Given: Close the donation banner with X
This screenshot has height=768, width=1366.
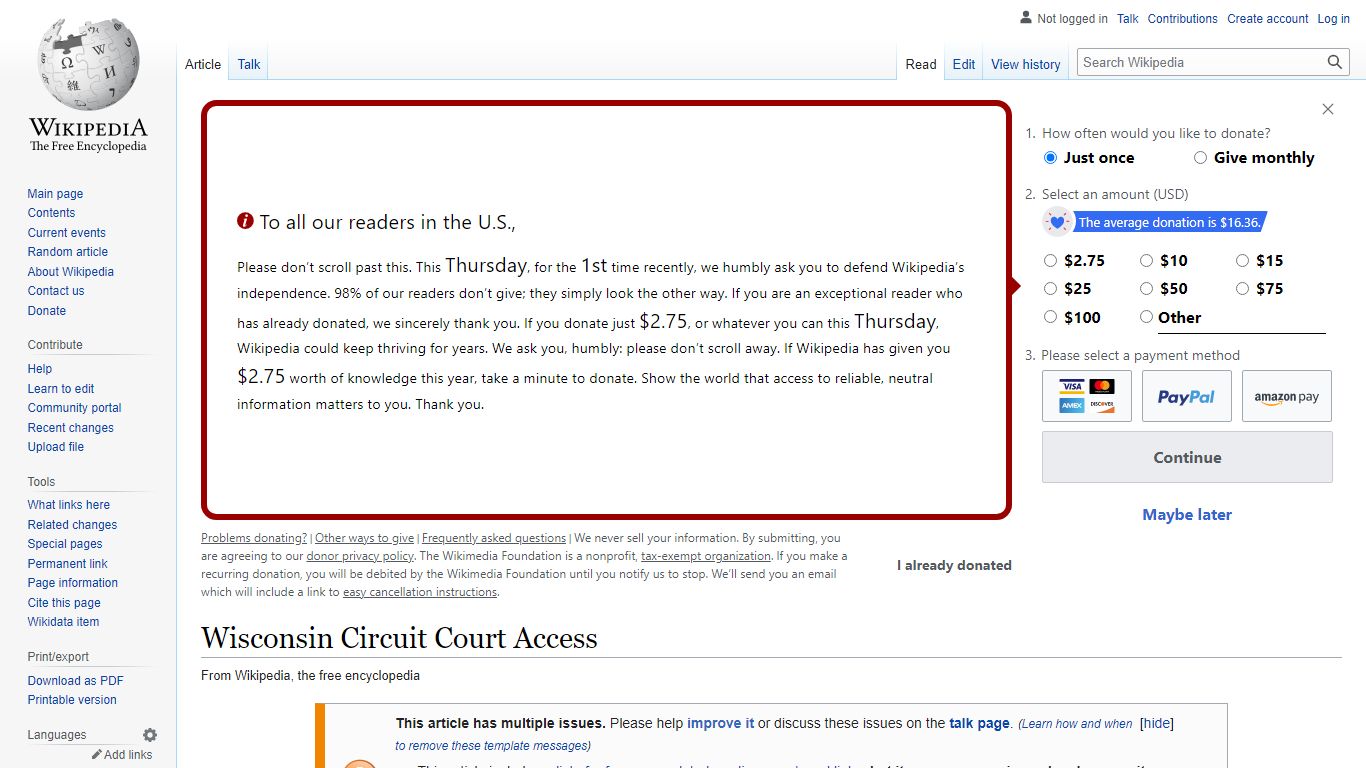Looking at the screenshot, I should (1328, 109).
